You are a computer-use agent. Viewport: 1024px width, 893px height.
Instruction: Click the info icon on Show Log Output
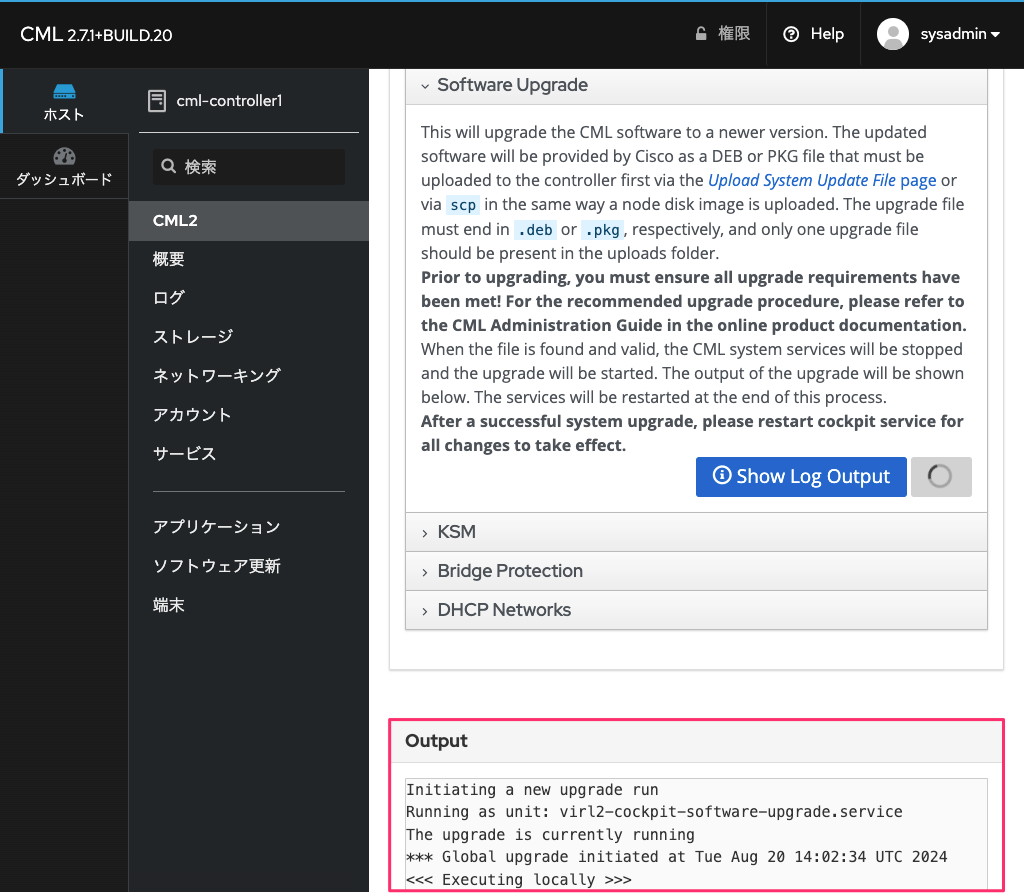point(722,475)
